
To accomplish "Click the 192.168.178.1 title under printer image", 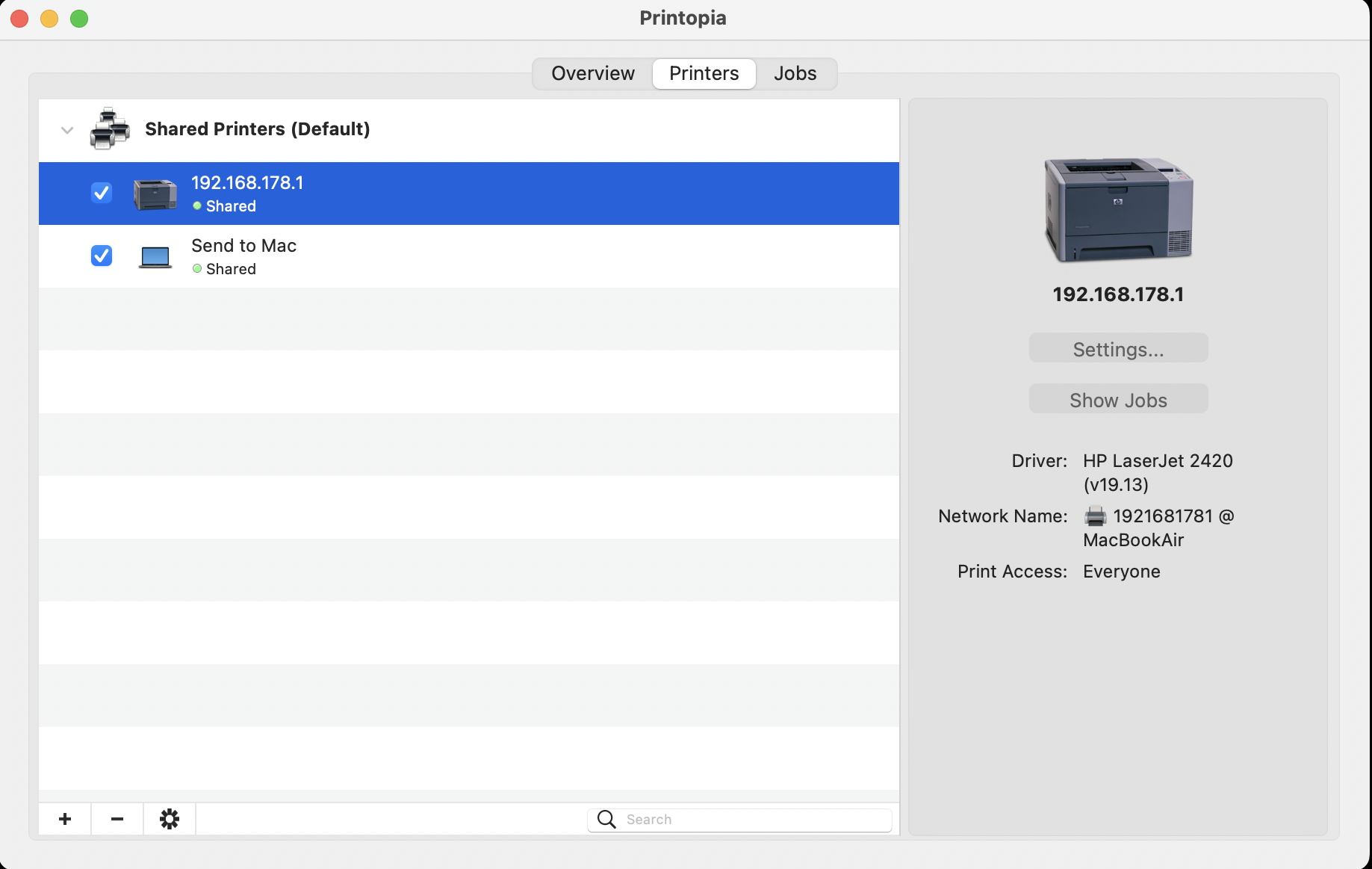I will click(x=1118, y=294).
